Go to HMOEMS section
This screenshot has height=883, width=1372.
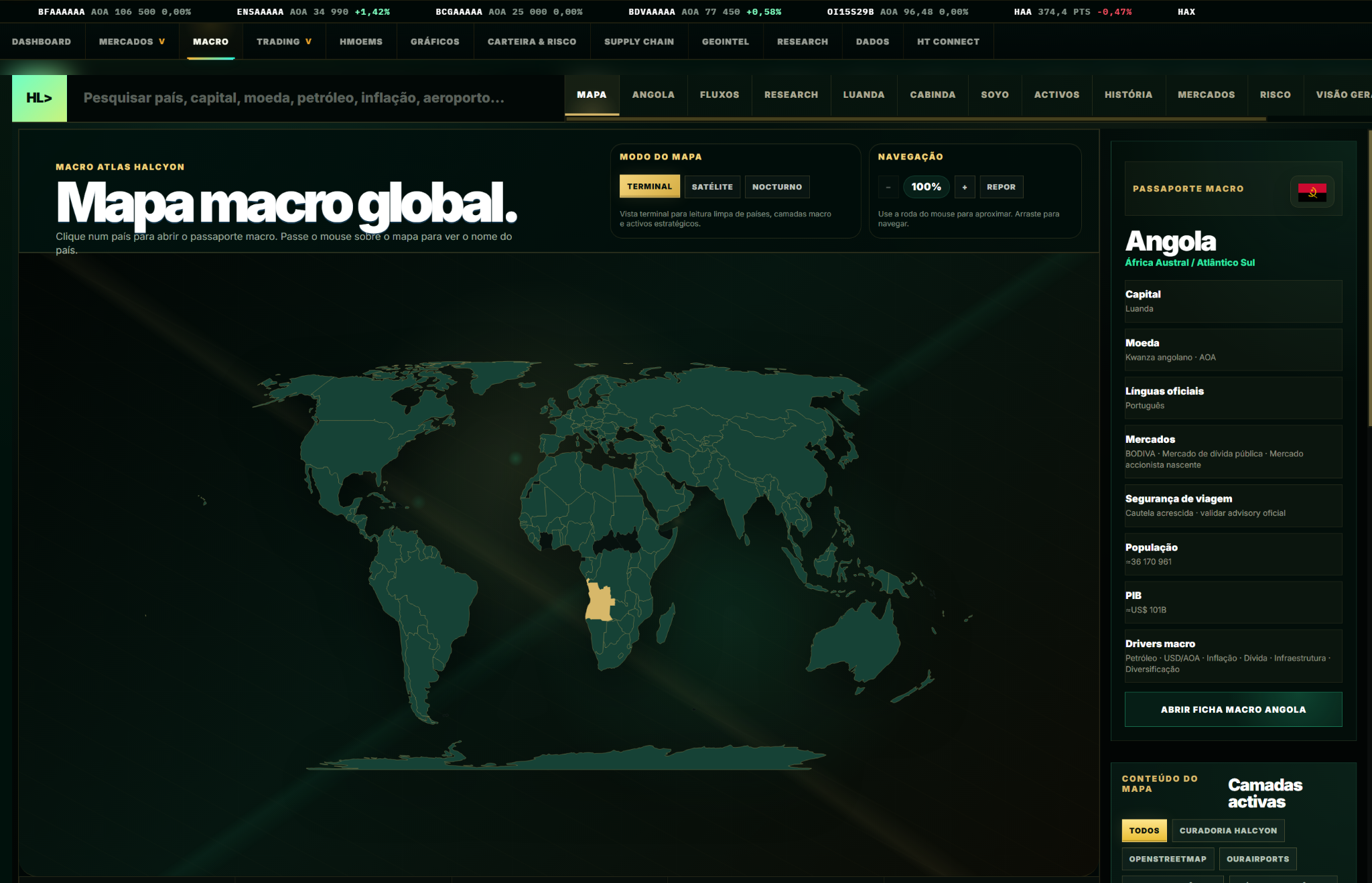coord(361,42)
